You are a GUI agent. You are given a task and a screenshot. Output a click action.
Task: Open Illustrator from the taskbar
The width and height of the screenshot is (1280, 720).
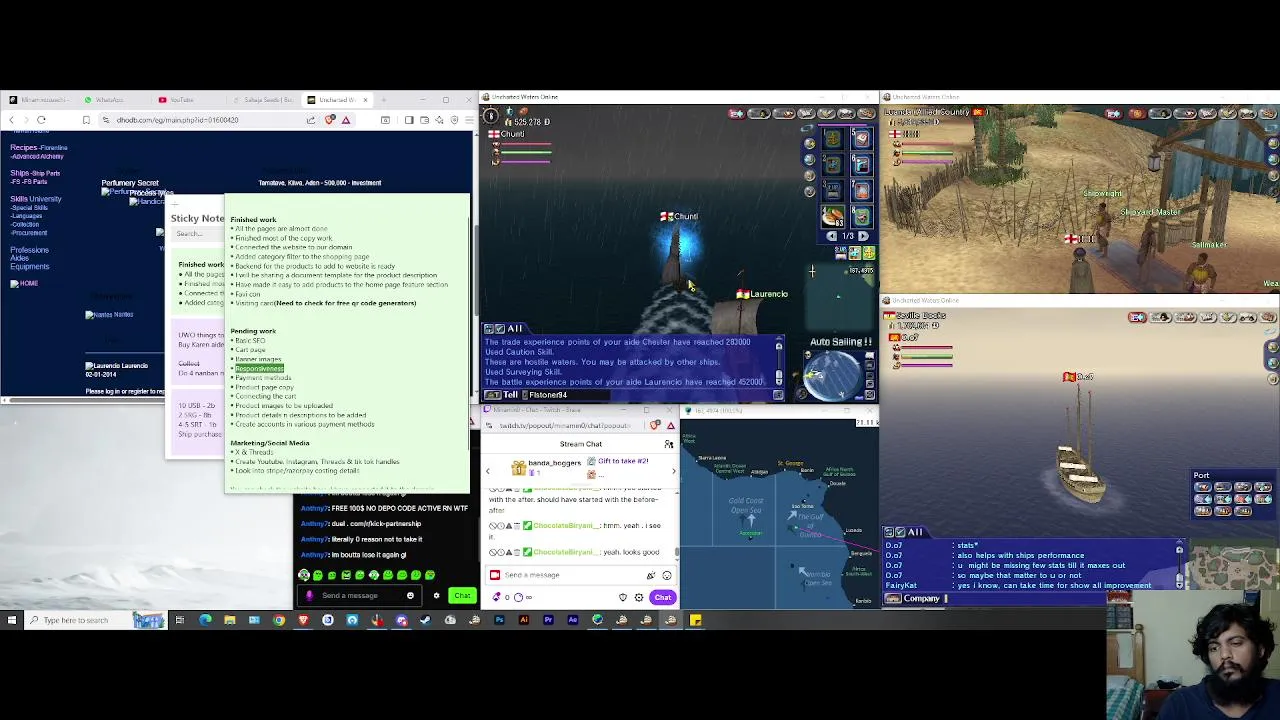(x=523, y=620)
